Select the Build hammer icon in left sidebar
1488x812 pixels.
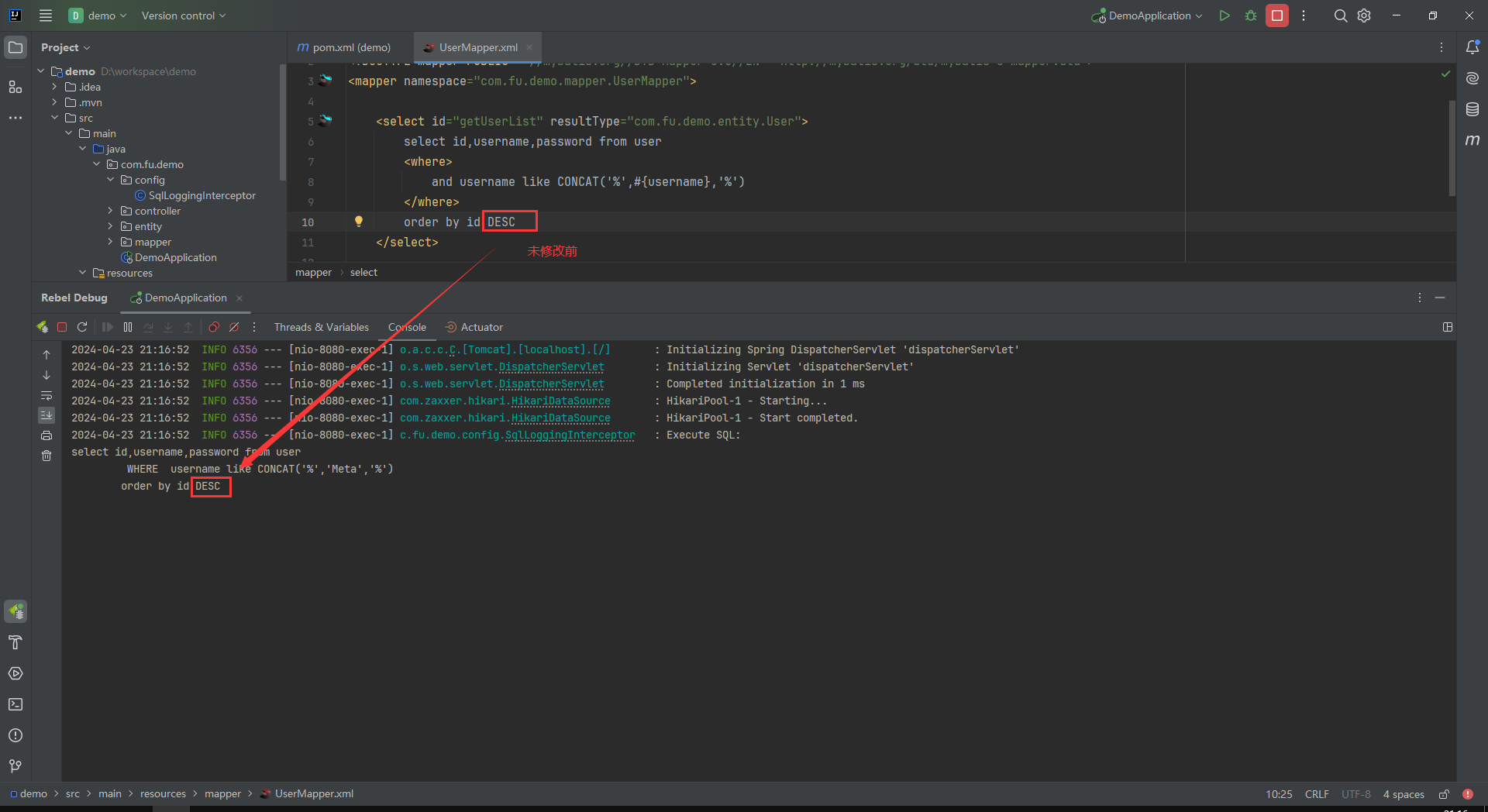point(15,642)
